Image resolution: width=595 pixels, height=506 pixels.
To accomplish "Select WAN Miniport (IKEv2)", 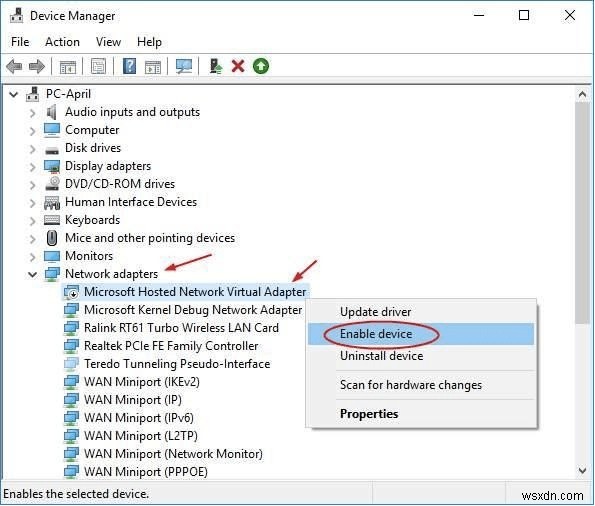I will pos(142,382).
